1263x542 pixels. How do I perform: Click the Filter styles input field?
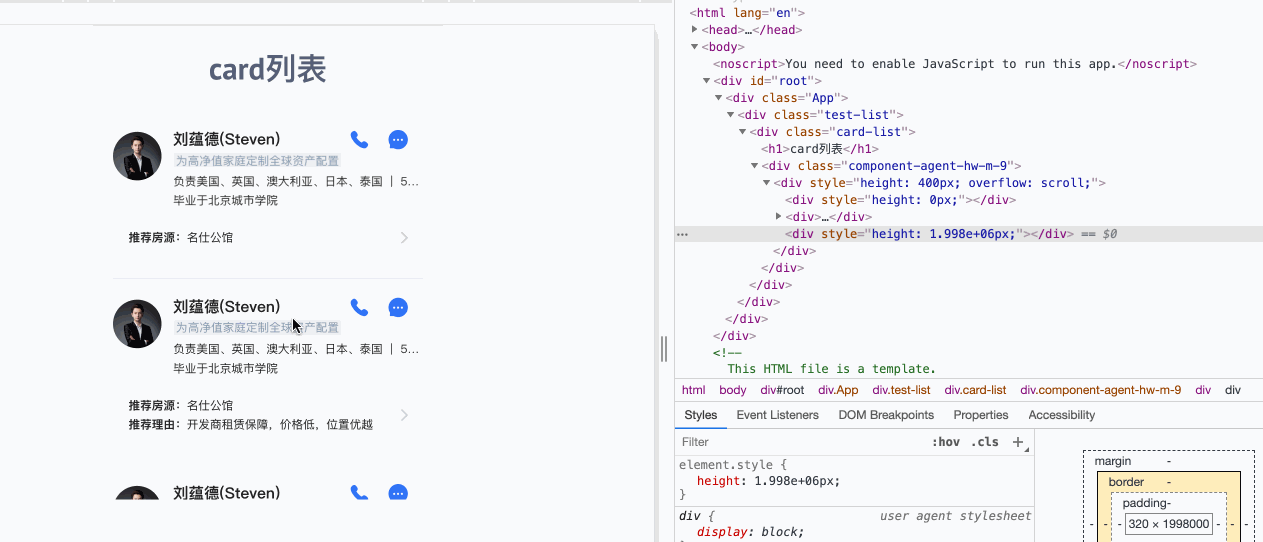(800, 442)
